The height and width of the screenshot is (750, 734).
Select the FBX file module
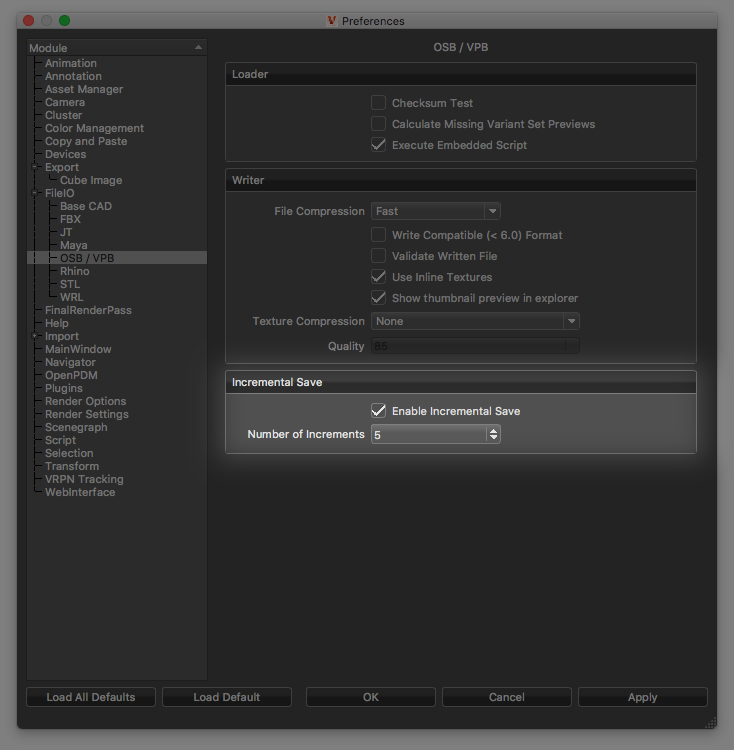pos(70,219)
